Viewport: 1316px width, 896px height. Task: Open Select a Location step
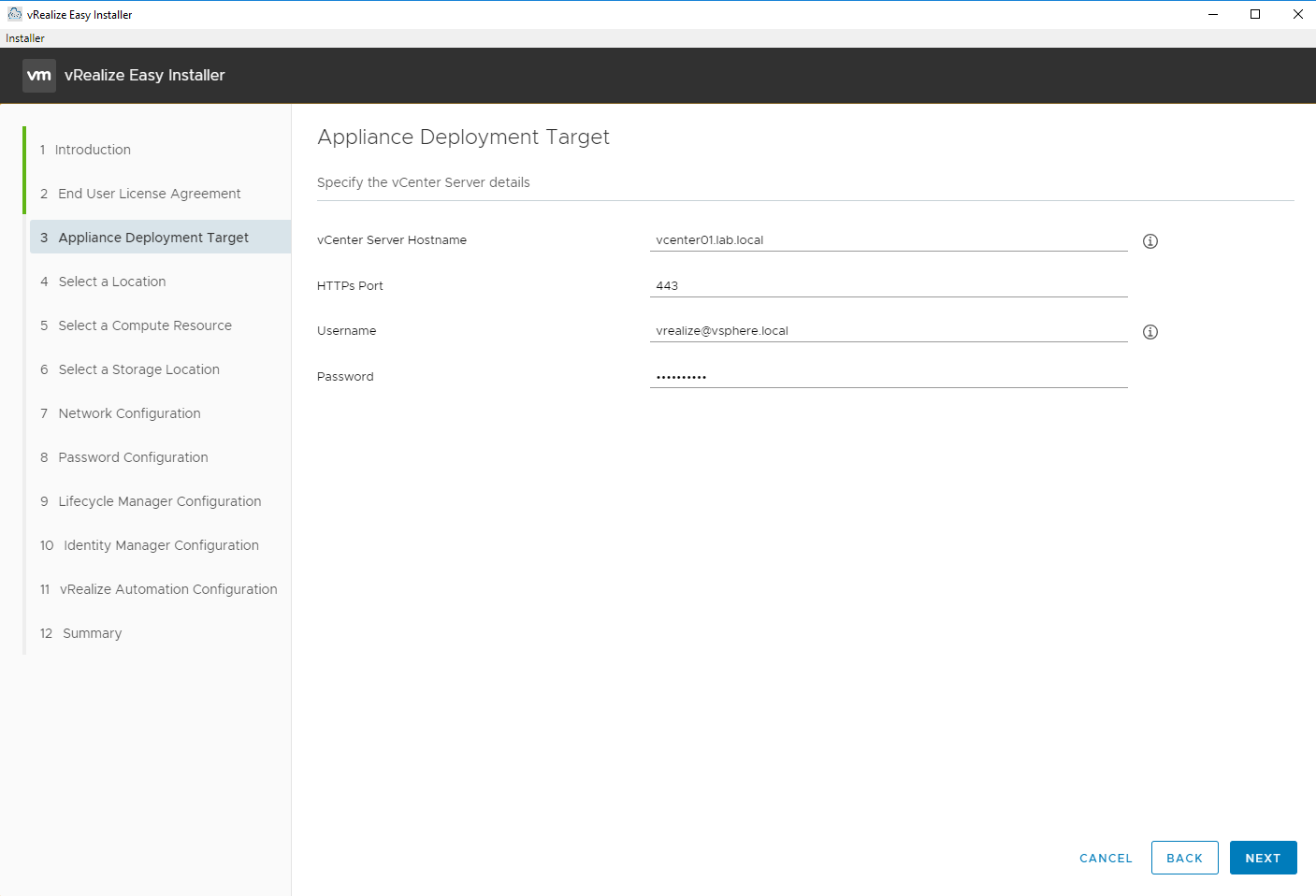point(159,282)
